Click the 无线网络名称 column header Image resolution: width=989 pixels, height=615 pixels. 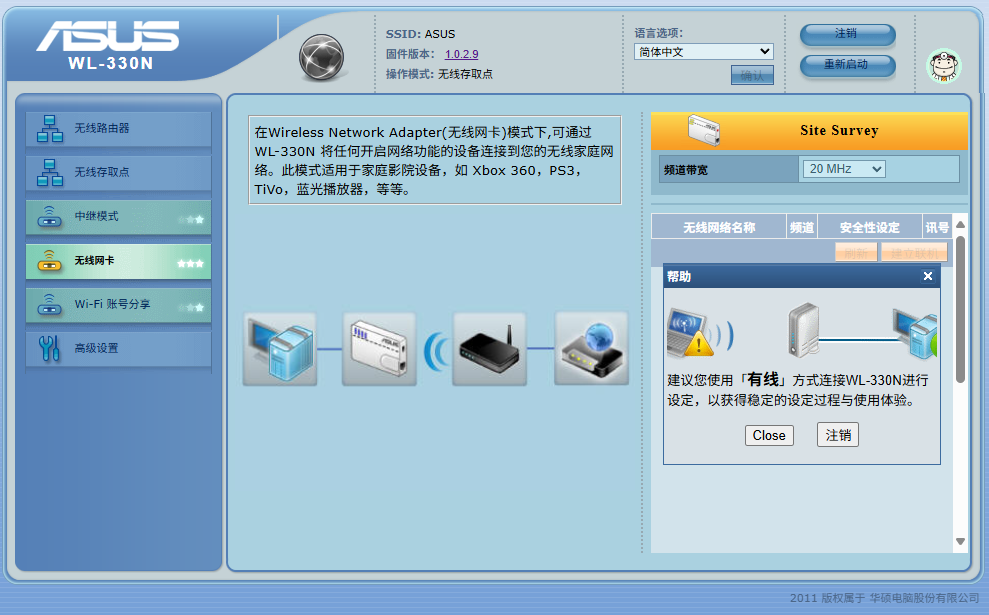coord(720,226)
